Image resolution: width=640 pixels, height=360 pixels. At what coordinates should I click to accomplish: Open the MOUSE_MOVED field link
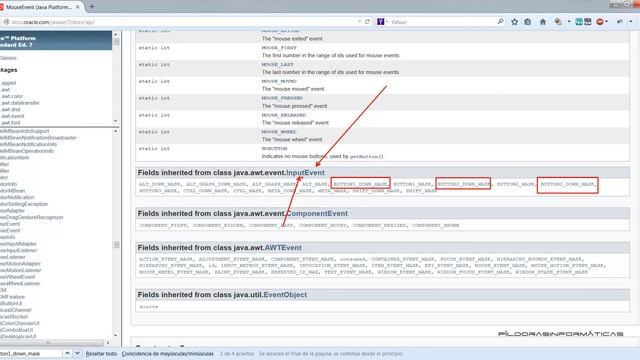coord(279,81)
